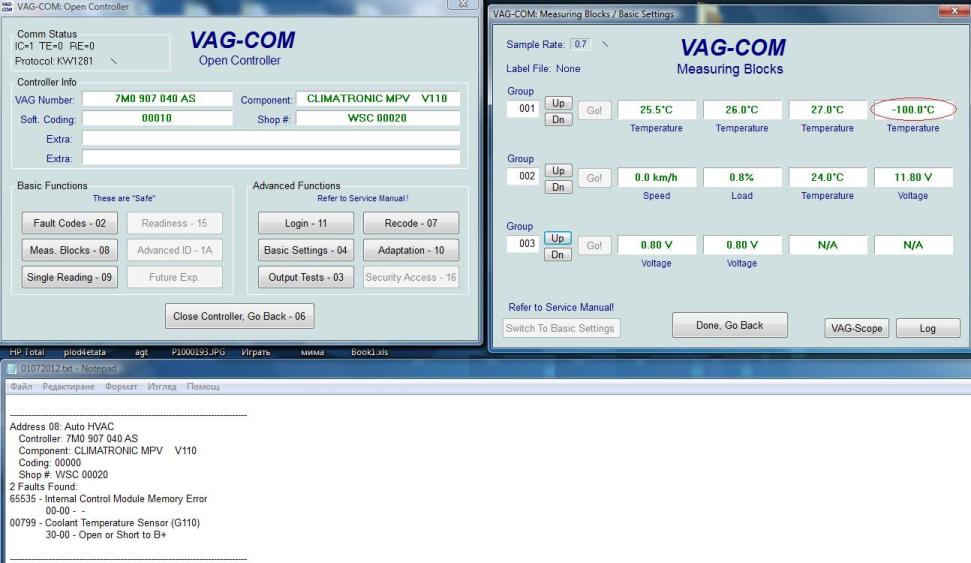The image size is (971, 563).
Task: Click the Login - 11 button
Action: [305, 223]
